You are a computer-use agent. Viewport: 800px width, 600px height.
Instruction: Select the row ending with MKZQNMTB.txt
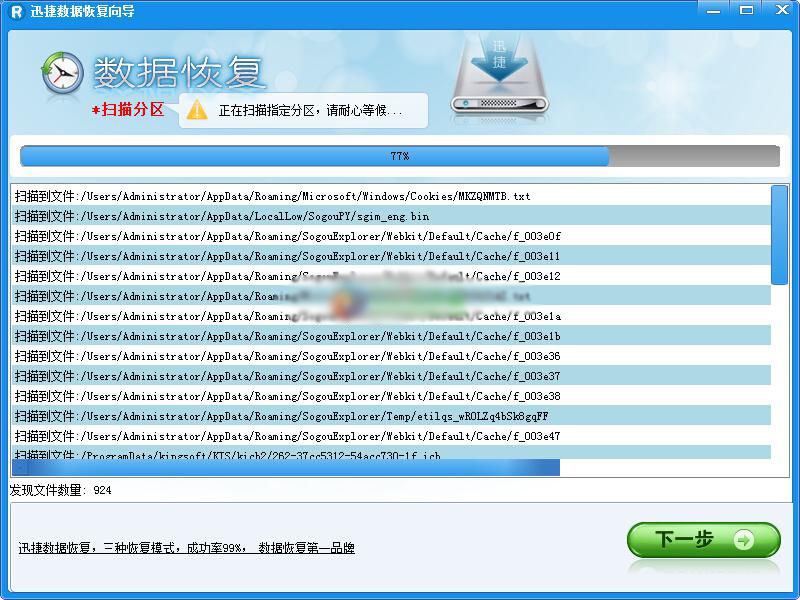point(391,196)
